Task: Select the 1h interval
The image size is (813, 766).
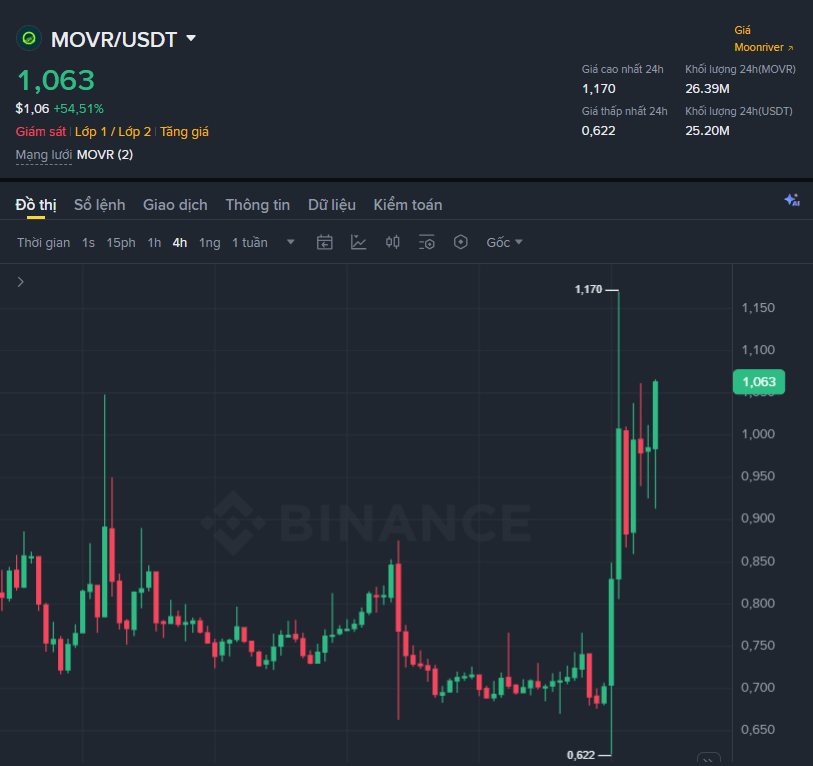Action: (154, 243)
